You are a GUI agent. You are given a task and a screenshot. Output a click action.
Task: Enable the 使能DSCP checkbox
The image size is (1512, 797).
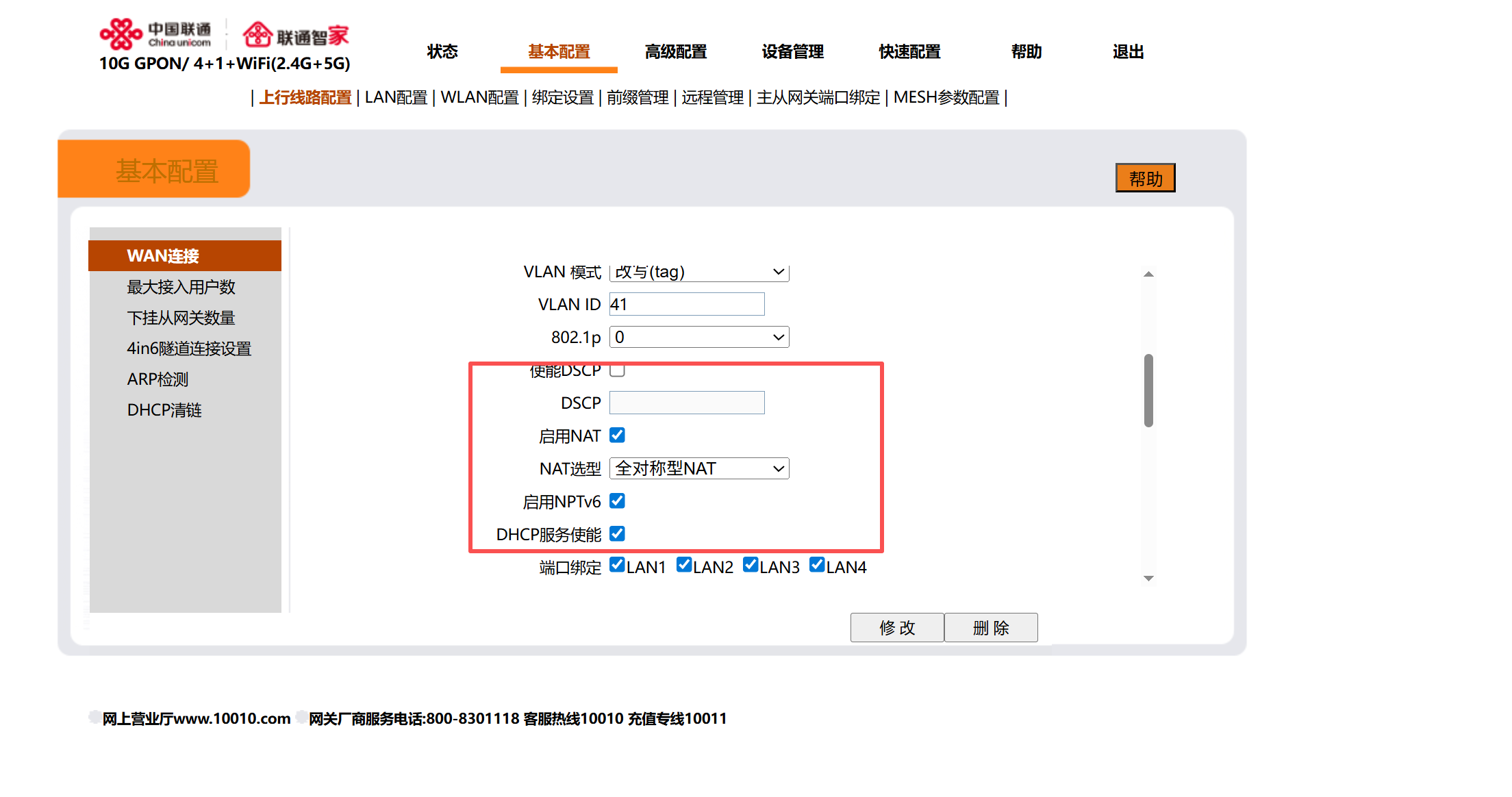(617, 370)
